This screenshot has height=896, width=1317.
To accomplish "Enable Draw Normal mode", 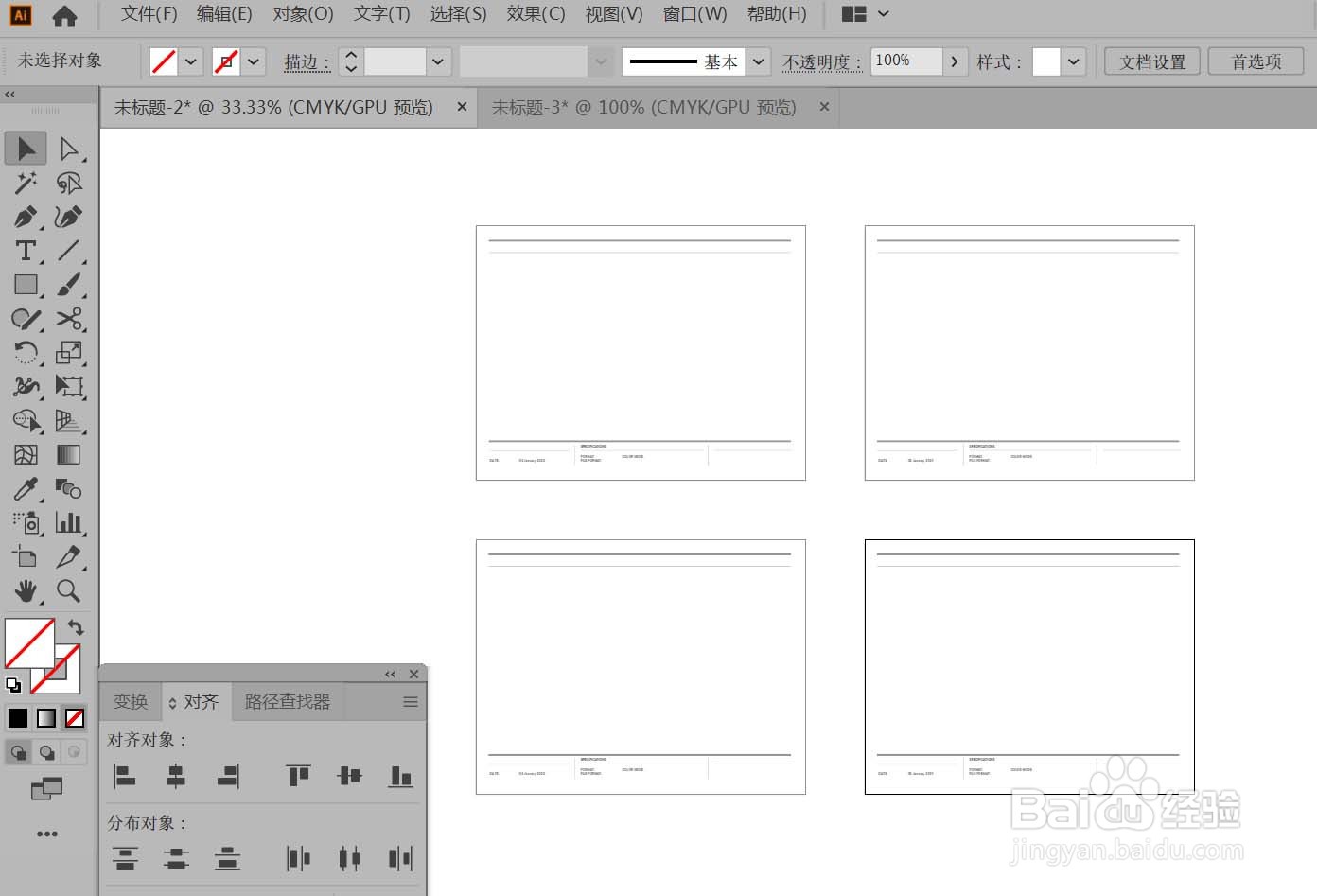I will pos(18,752).
